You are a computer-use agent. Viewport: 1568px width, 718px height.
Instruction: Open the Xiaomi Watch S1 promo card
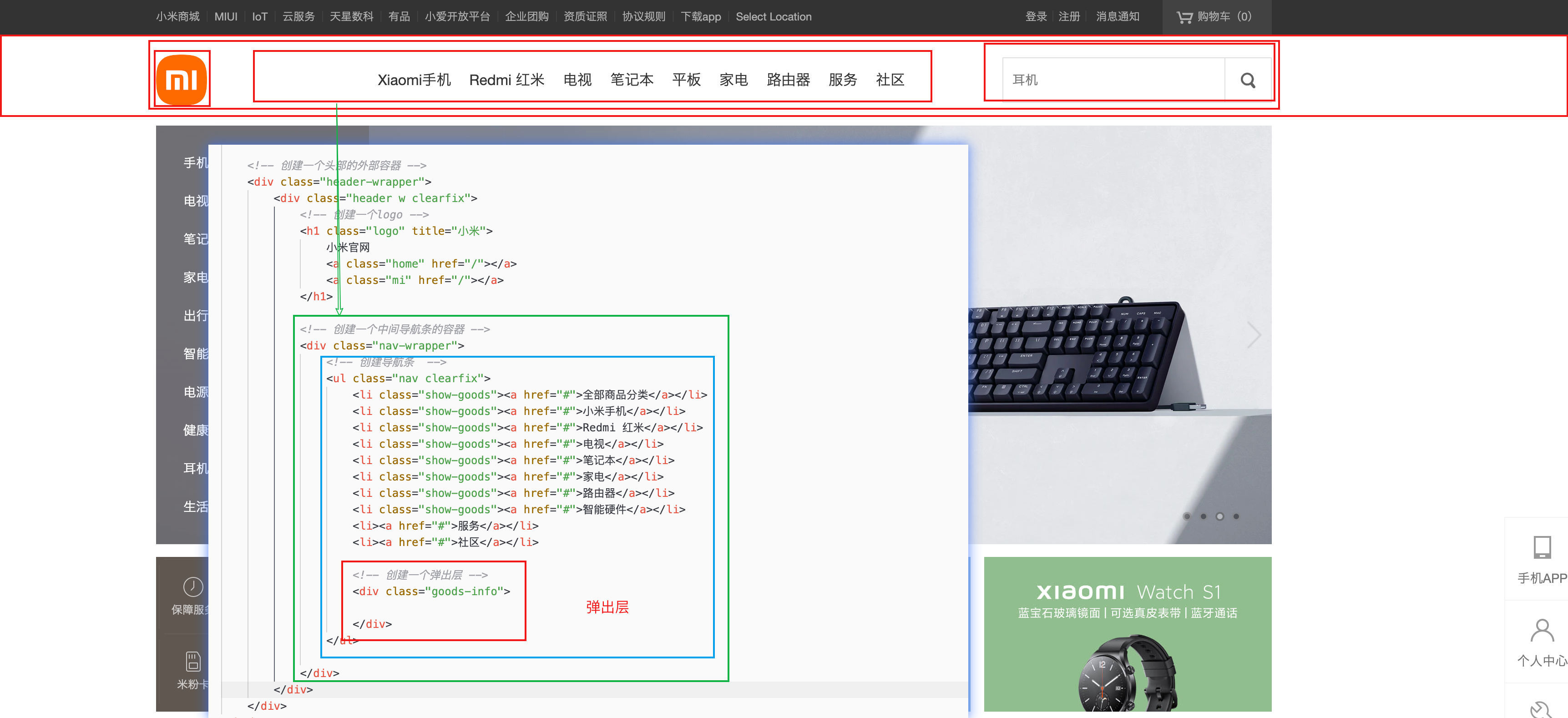pos(1127,633)
